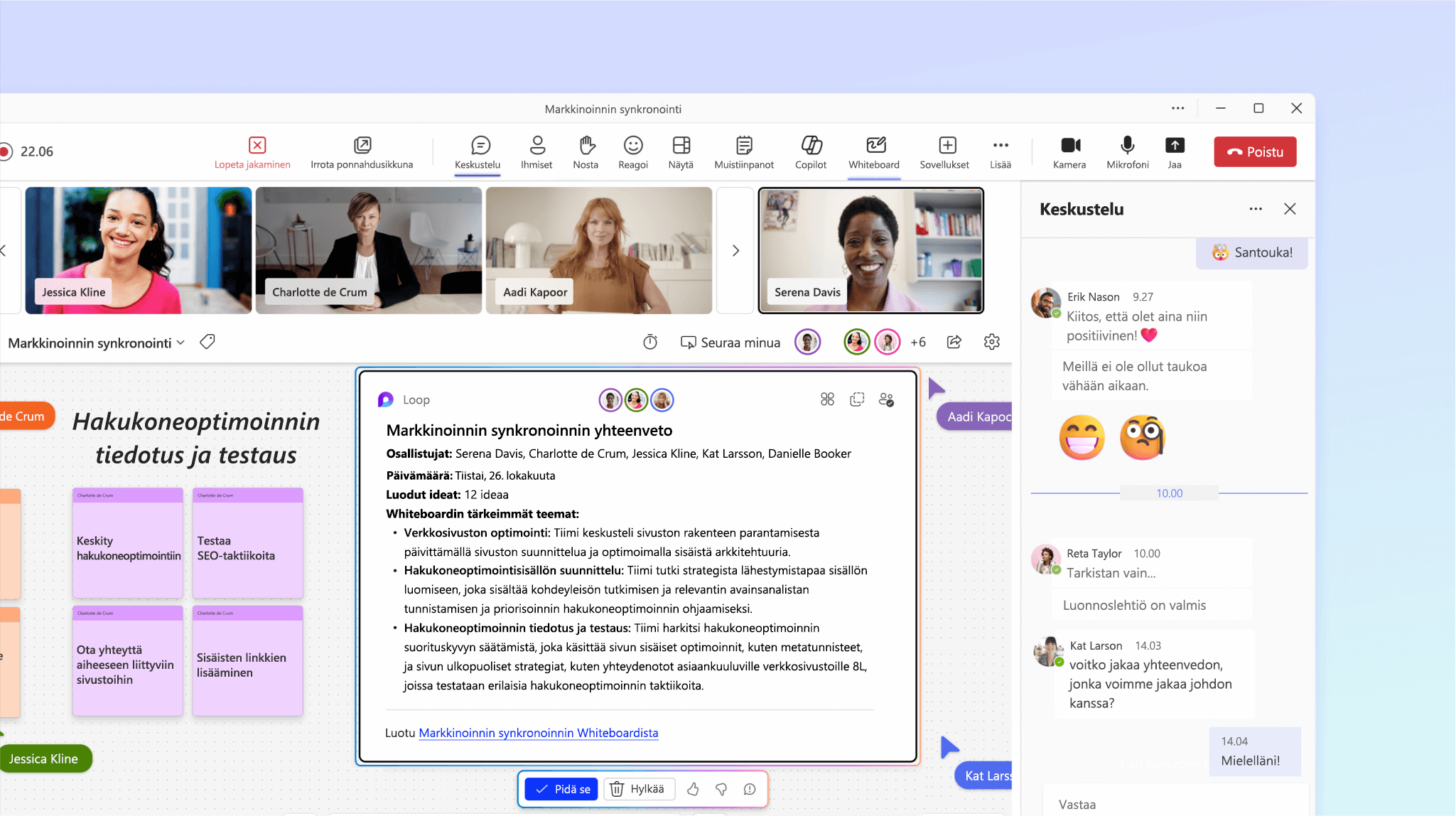Click Hylkää to discard summary
1456x816 pixels.
pos(633,789)
